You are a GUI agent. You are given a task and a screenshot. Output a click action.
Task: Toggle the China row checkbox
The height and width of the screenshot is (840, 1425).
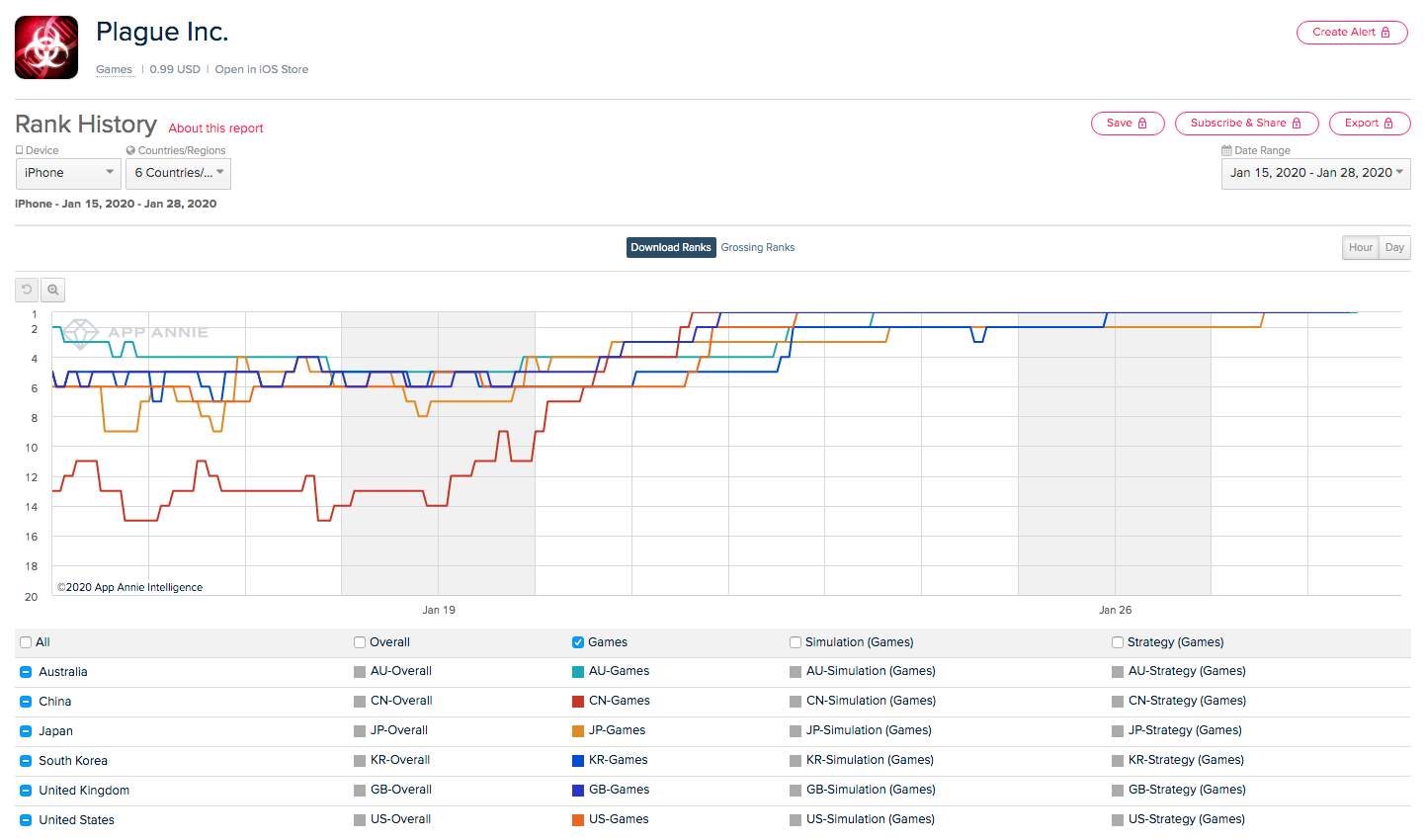26,702
